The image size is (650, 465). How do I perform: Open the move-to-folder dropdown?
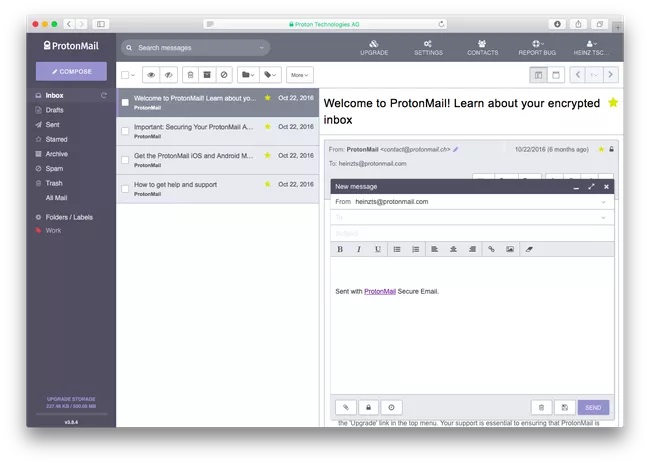pyautogui.click(x=248, y=75)
